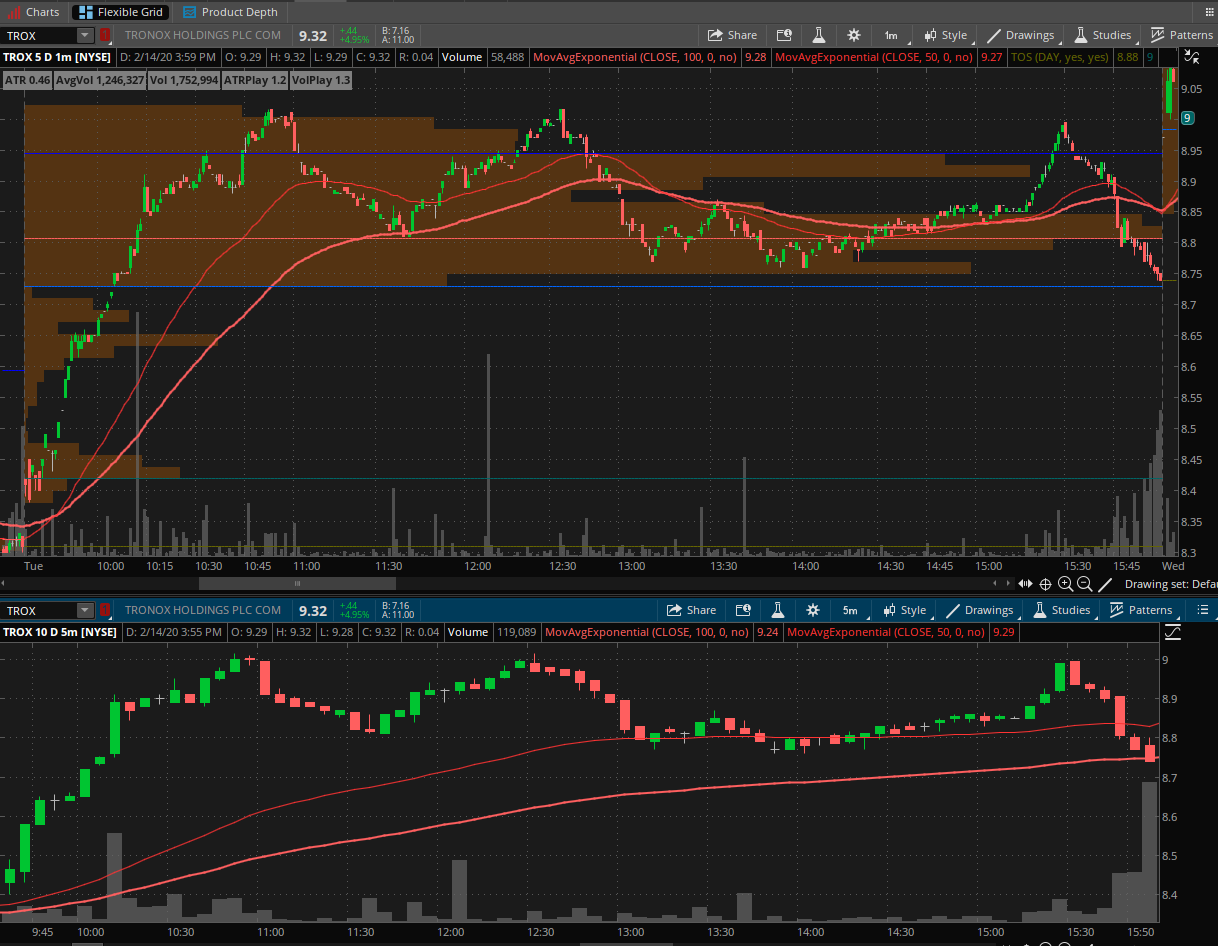Open the lower chart Patterns menu
Viewport: 1218px width, 946px height.
(1141, 610)
